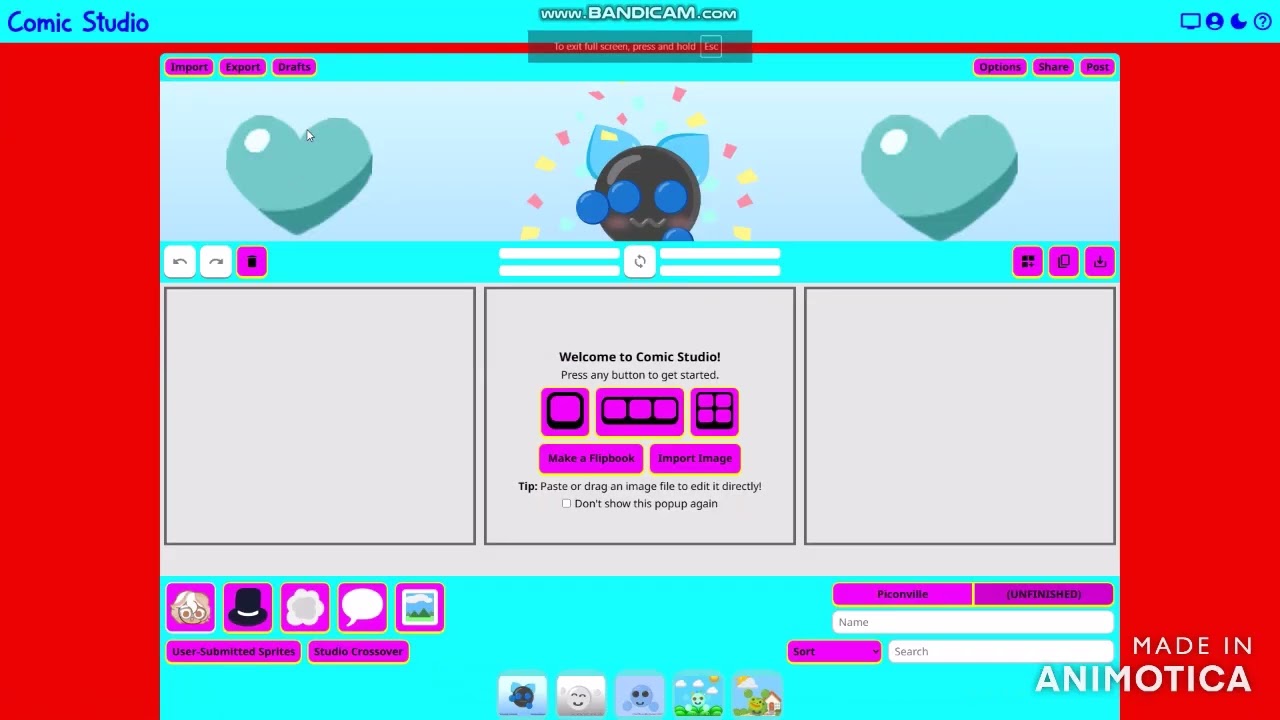Click the download icon in the toolbar
This screenshot has height=720, width=1280.
click(1100, 262)
